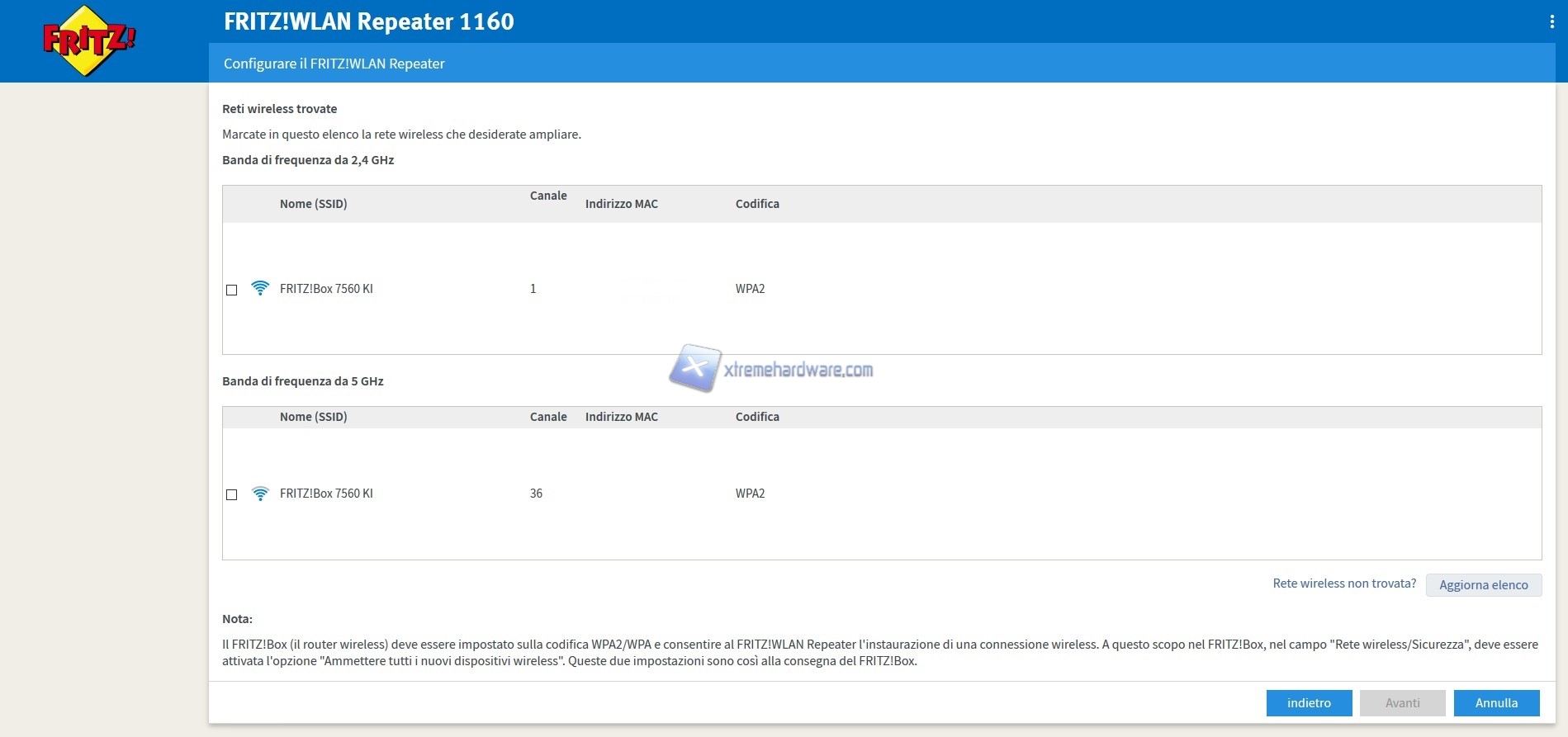Click the FRITZ! logo
This screenshot has height=737, width=1568.
click(x=88, y=40)
